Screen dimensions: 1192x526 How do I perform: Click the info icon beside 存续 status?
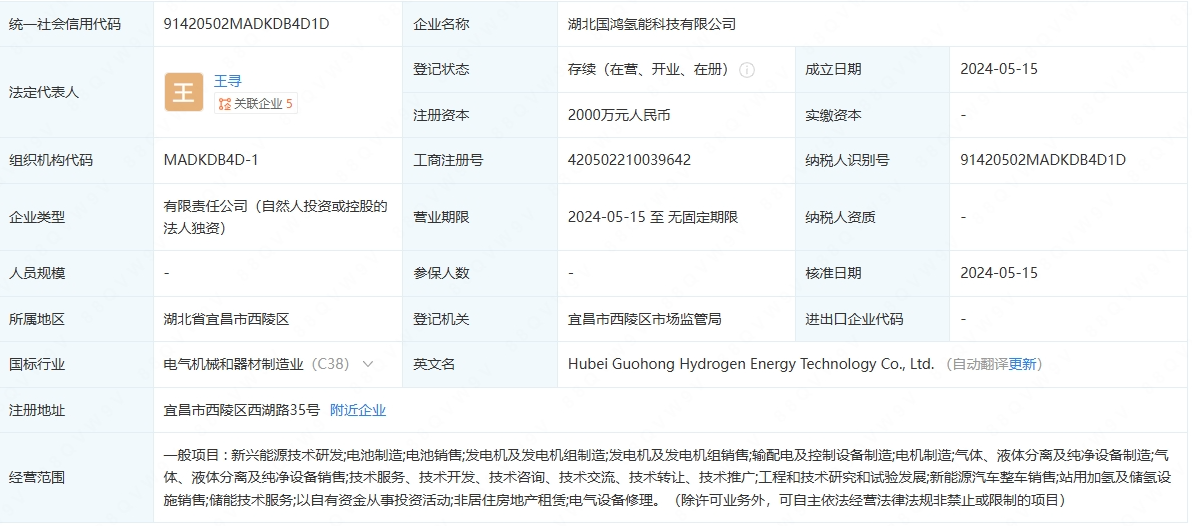747,70
